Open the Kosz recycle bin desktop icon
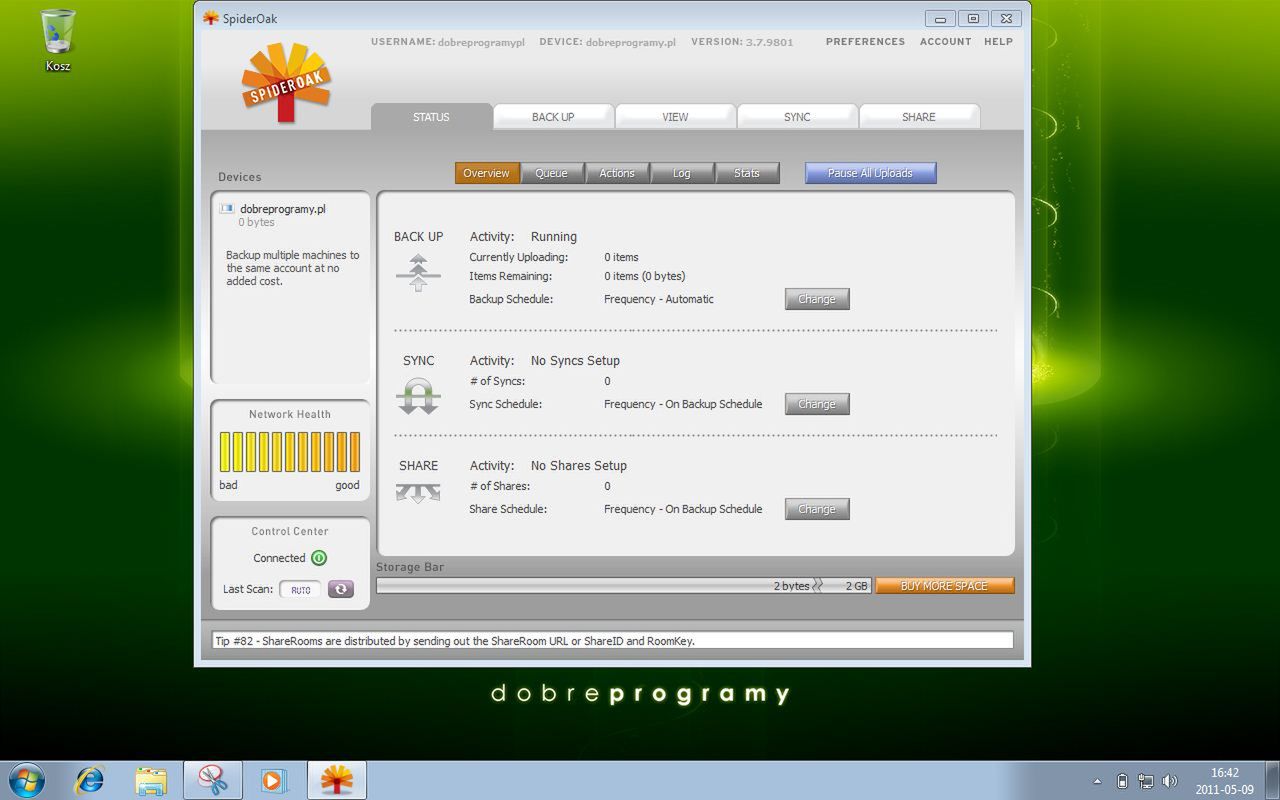This screenshot has width=1280, height=800. 58,40
